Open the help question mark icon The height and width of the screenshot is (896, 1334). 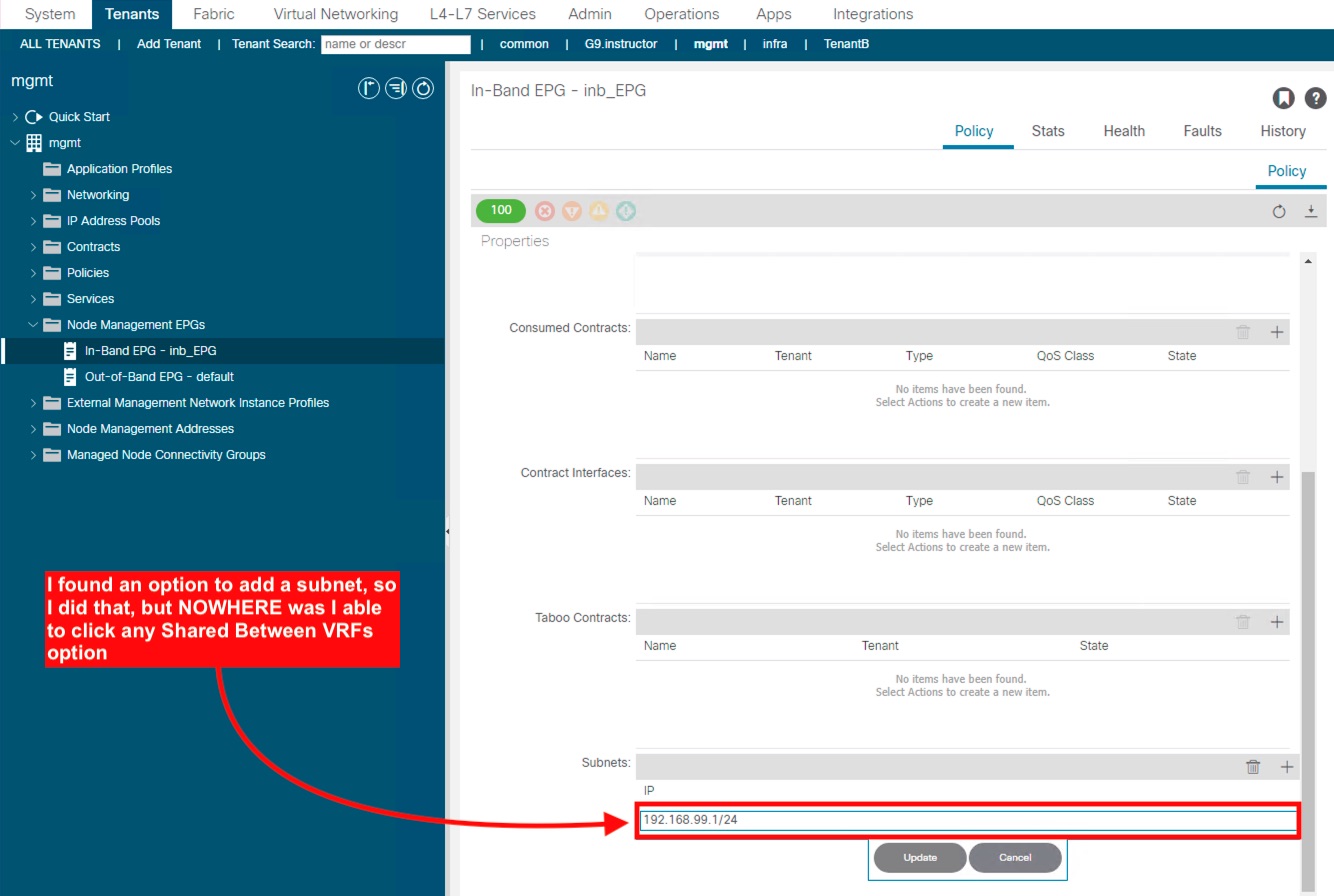pos(1316,97)
